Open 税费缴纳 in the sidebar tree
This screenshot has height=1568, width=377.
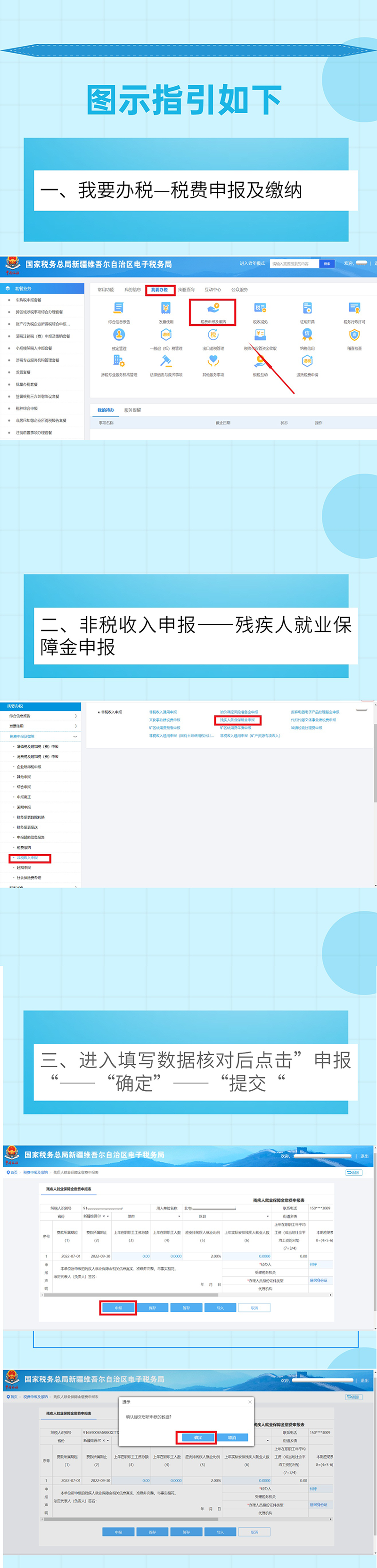pos(24,847)
